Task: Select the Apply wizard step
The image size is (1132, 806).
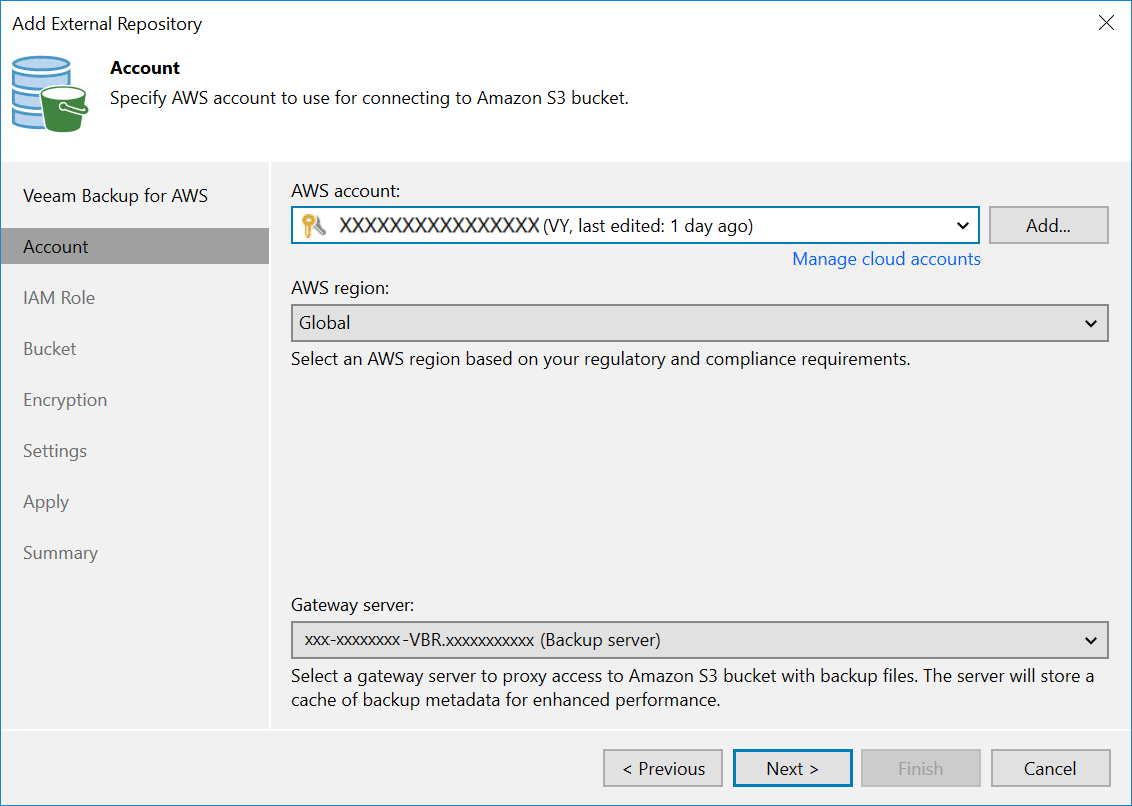Action: pyautogui.click(x=46, y=503)
